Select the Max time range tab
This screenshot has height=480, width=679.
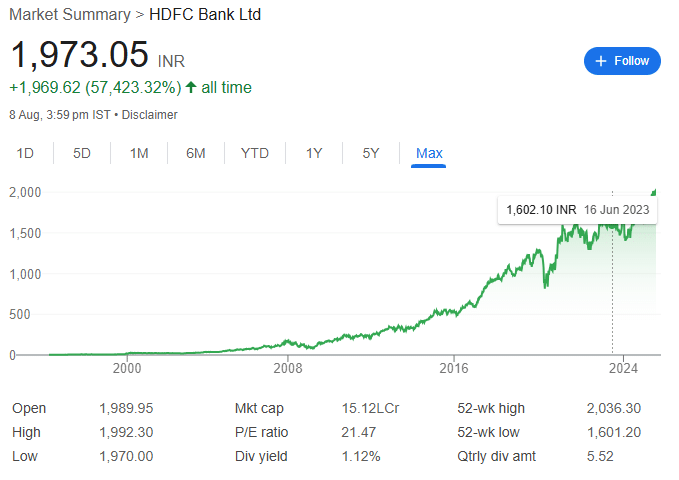429,153
